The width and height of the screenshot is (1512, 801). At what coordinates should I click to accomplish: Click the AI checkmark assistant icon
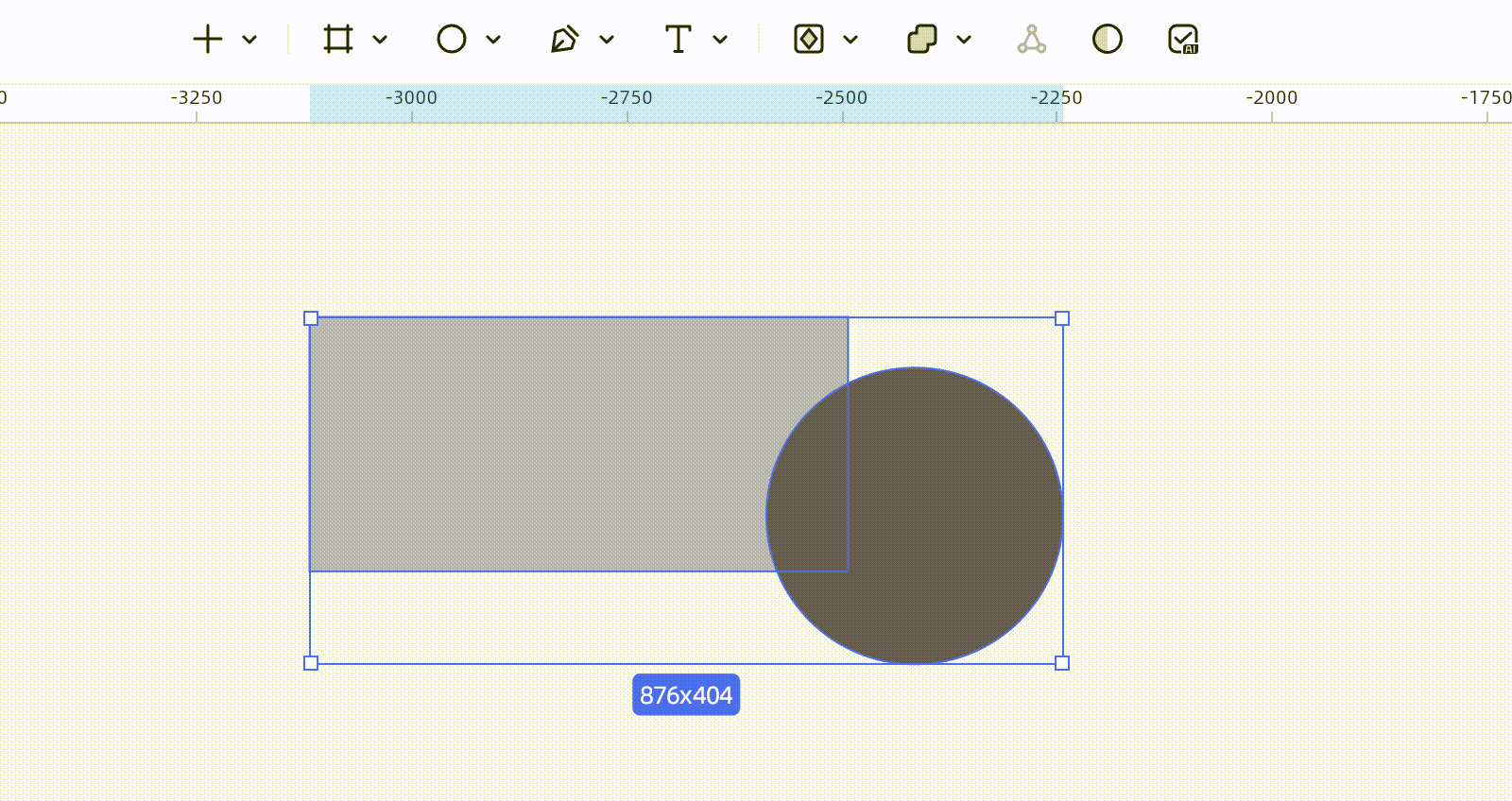pos(1183,39)
